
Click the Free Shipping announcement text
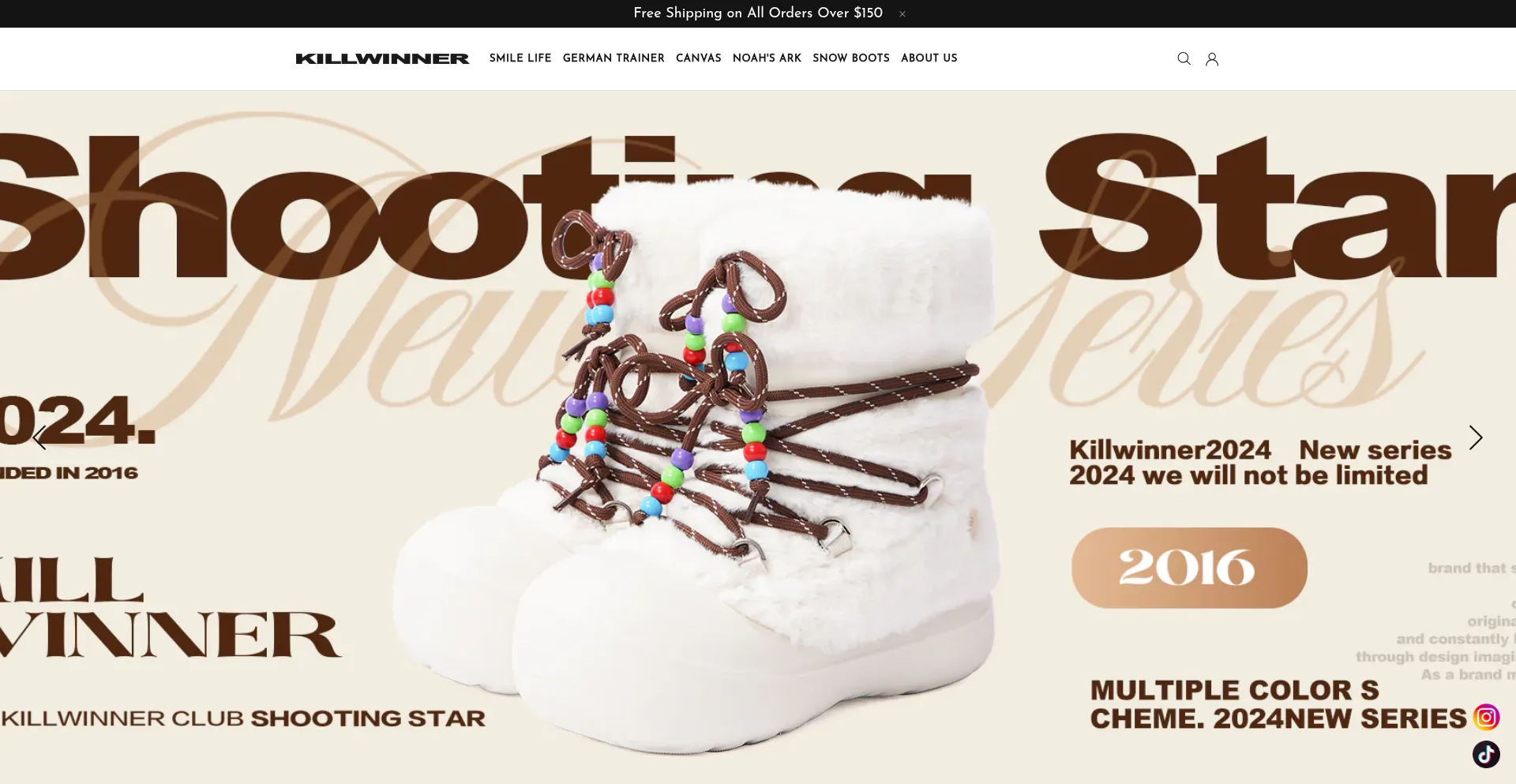[758, 13]
